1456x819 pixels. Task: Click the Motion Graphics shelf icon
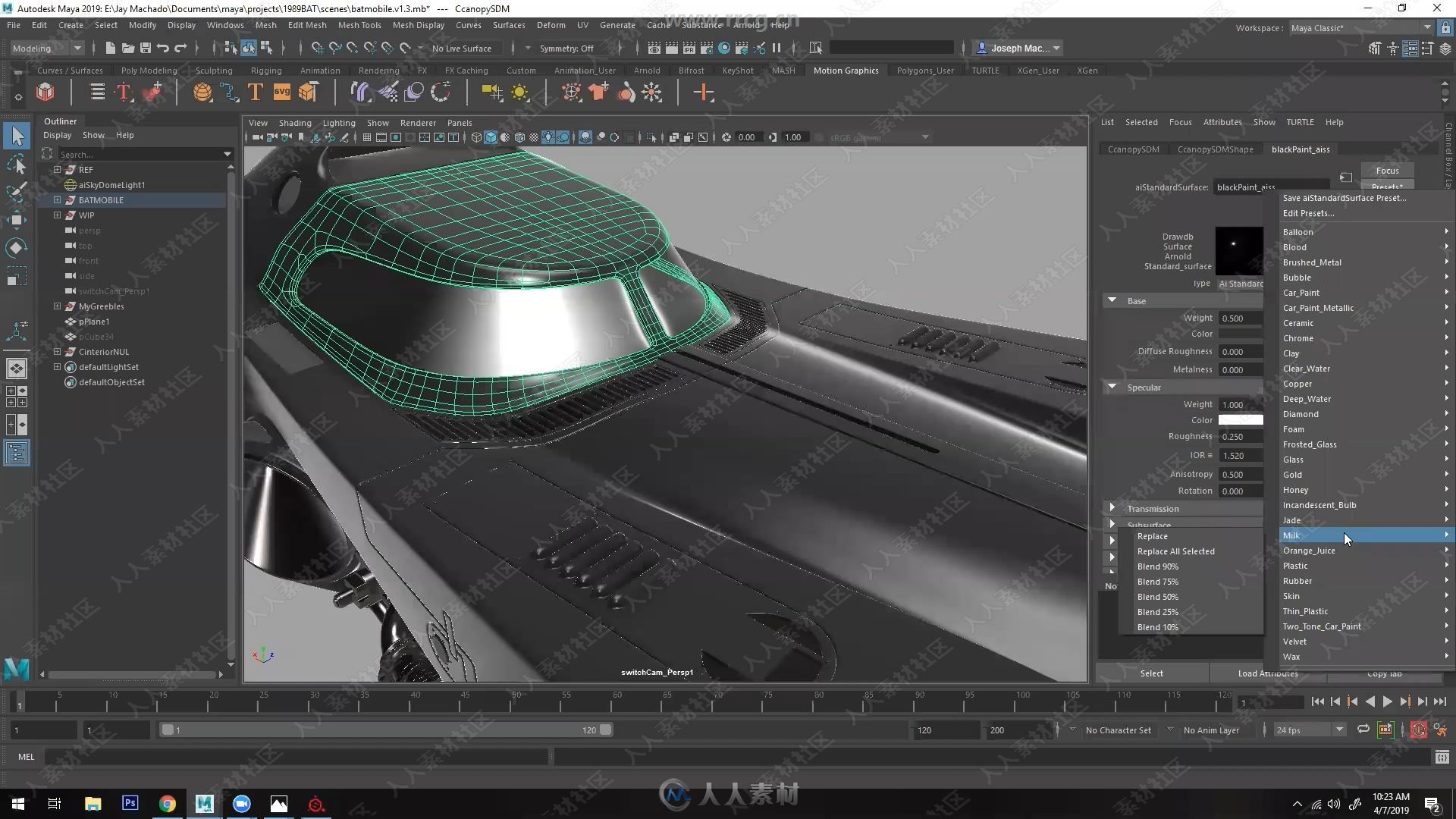[x=845, y=69]
